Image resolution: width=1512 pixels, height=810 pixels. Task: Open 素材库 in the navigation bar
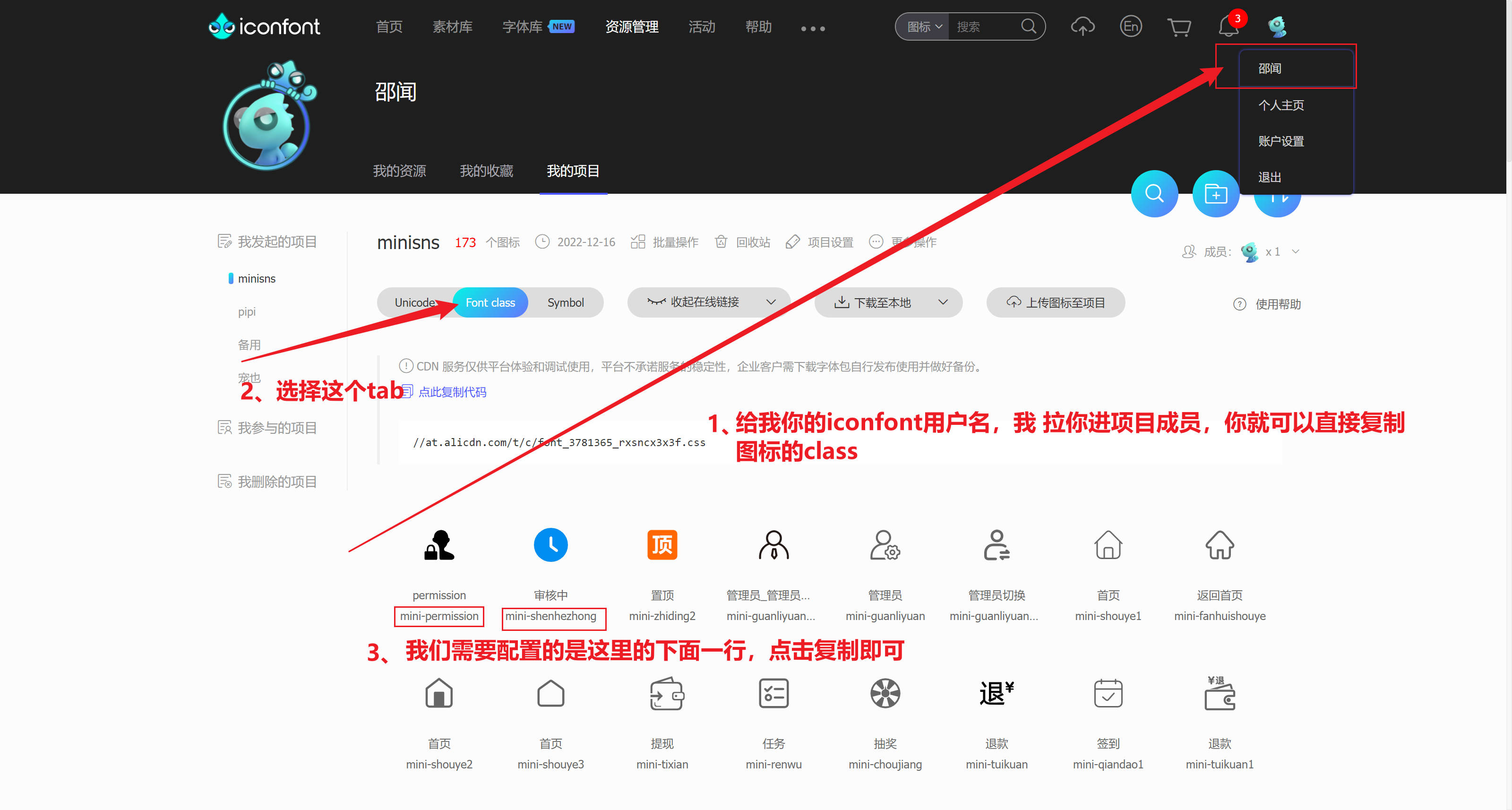coord(453,27)
